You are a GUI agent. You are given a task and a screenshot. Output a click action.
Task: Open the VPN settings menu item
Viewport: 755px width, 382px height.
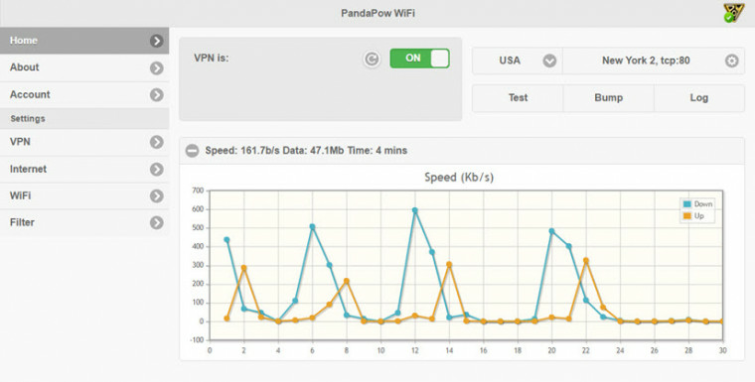click(84, 142)
